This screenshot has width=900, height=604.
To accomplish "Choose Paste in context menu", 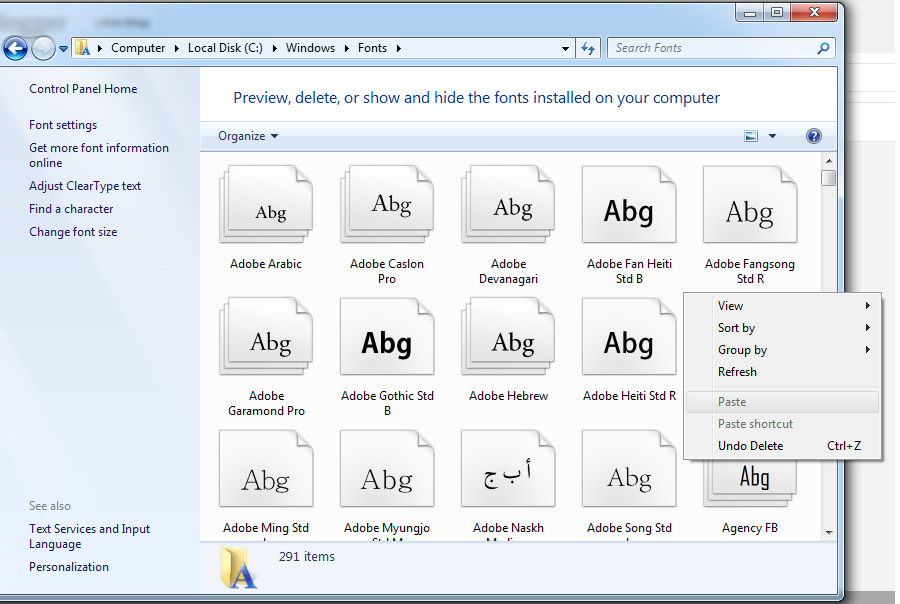I will pyautogui.click(x=782, y=402).
